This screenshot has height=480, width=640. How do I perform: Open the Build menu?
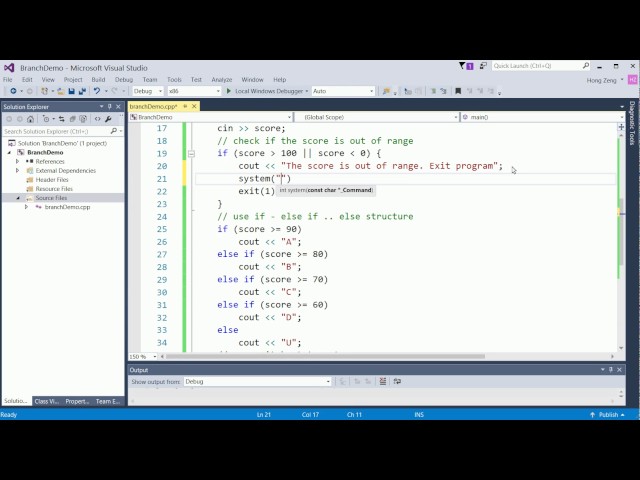click(98, 80)
